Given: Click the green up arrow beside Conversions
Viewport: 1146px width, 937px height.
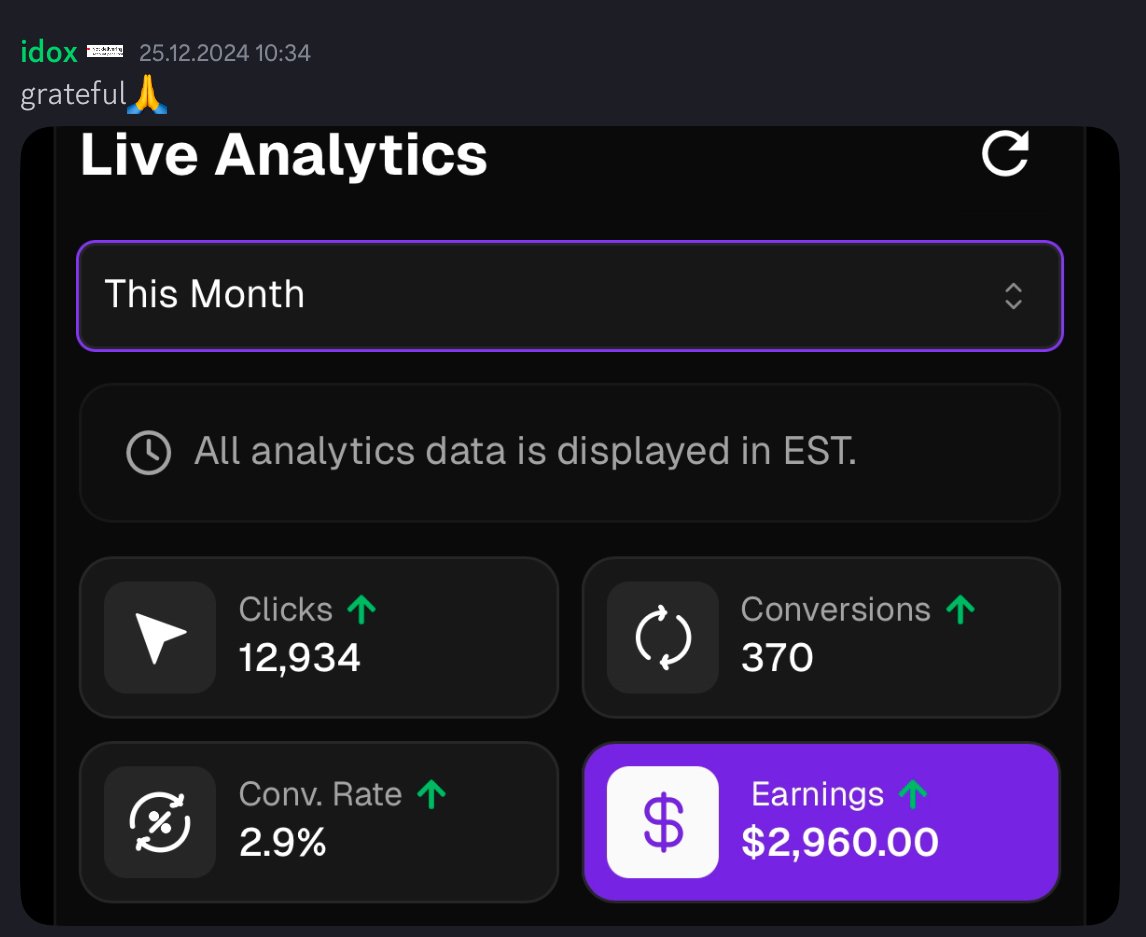Looking at the screenshot, I should pos(960,610).
